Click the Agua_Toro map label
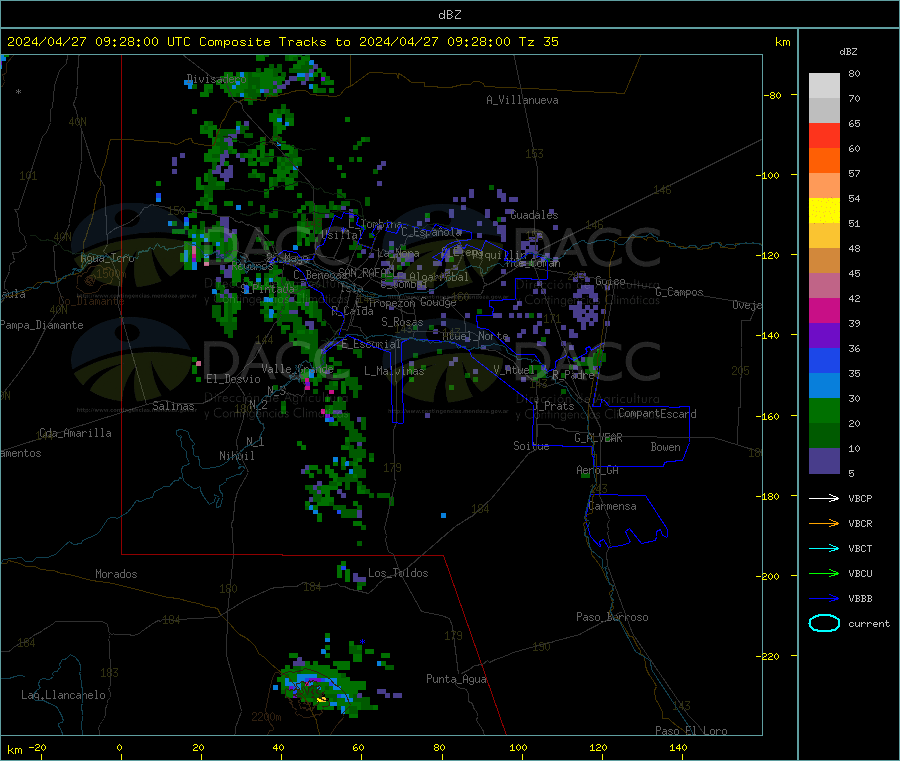 [107, 258]
